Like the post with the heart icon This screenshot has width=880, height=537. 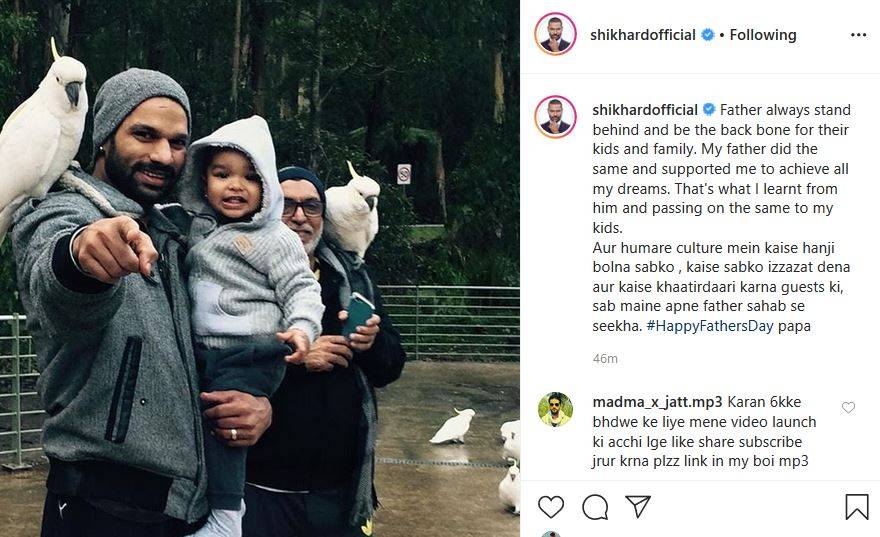click(551, 507)
